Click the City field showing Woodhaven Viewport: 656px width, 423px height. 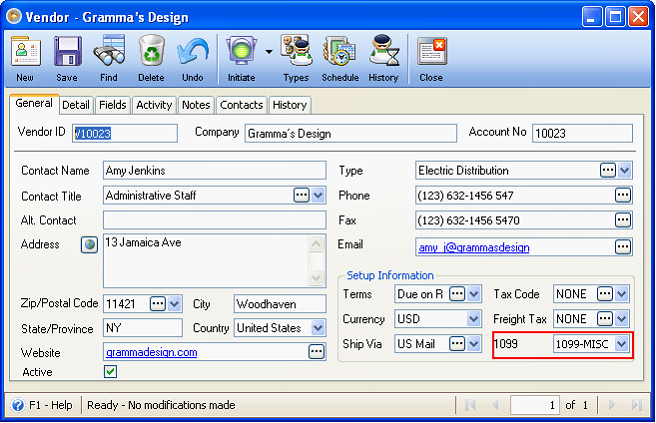tap(280, 304)
